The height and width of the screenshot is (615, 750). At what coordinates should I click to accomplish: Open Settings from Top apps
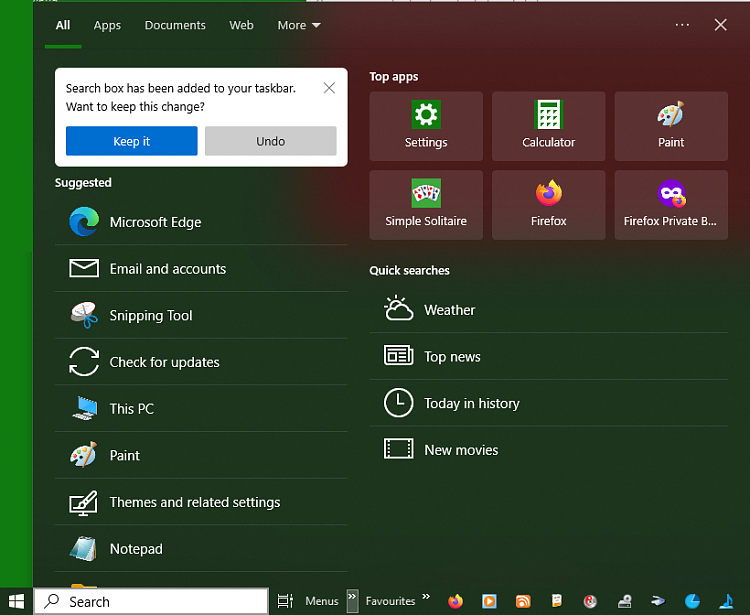click(x=426, y=126)
